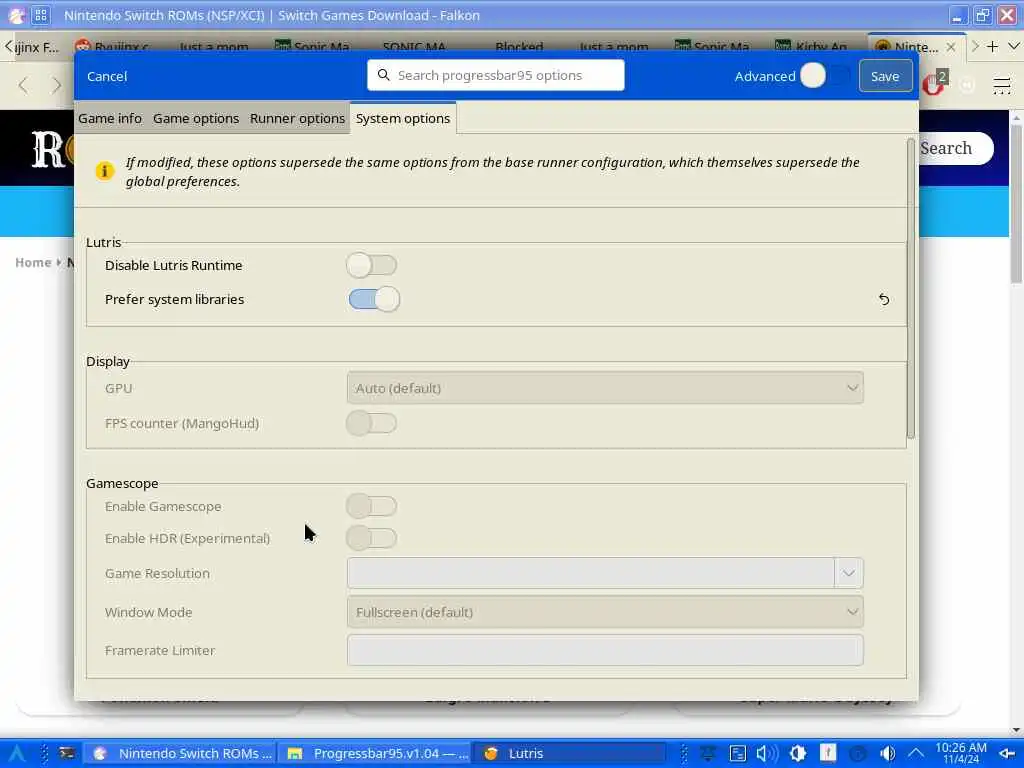The width and height of the screenshot is (1024, 768).
Task: Open Window Mode Fullscreen dropdown
Action: pyautogui.click(x=605, y=612)
